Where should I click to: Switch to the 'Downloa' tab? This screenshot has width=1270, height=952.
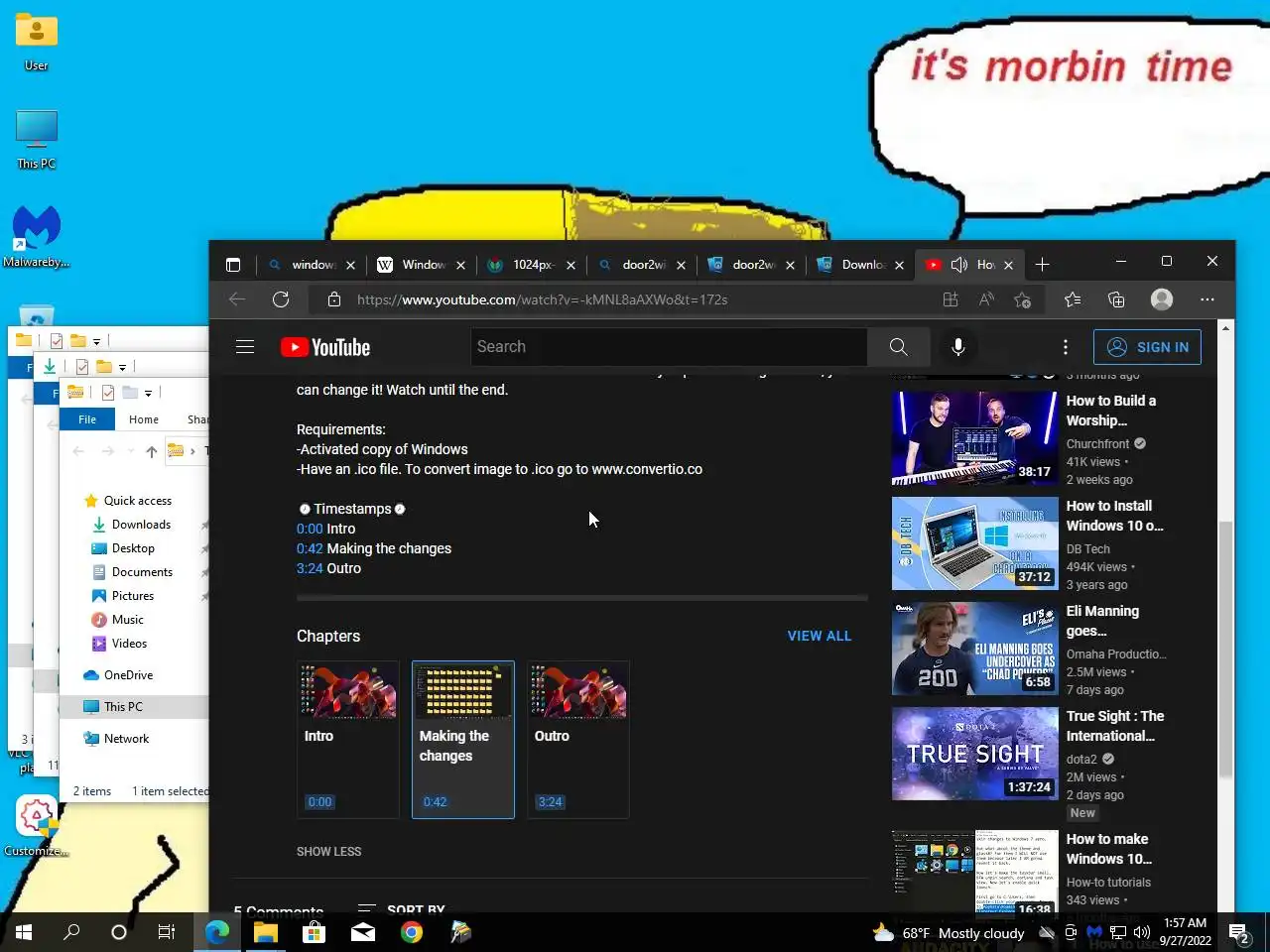click(861, 265)
